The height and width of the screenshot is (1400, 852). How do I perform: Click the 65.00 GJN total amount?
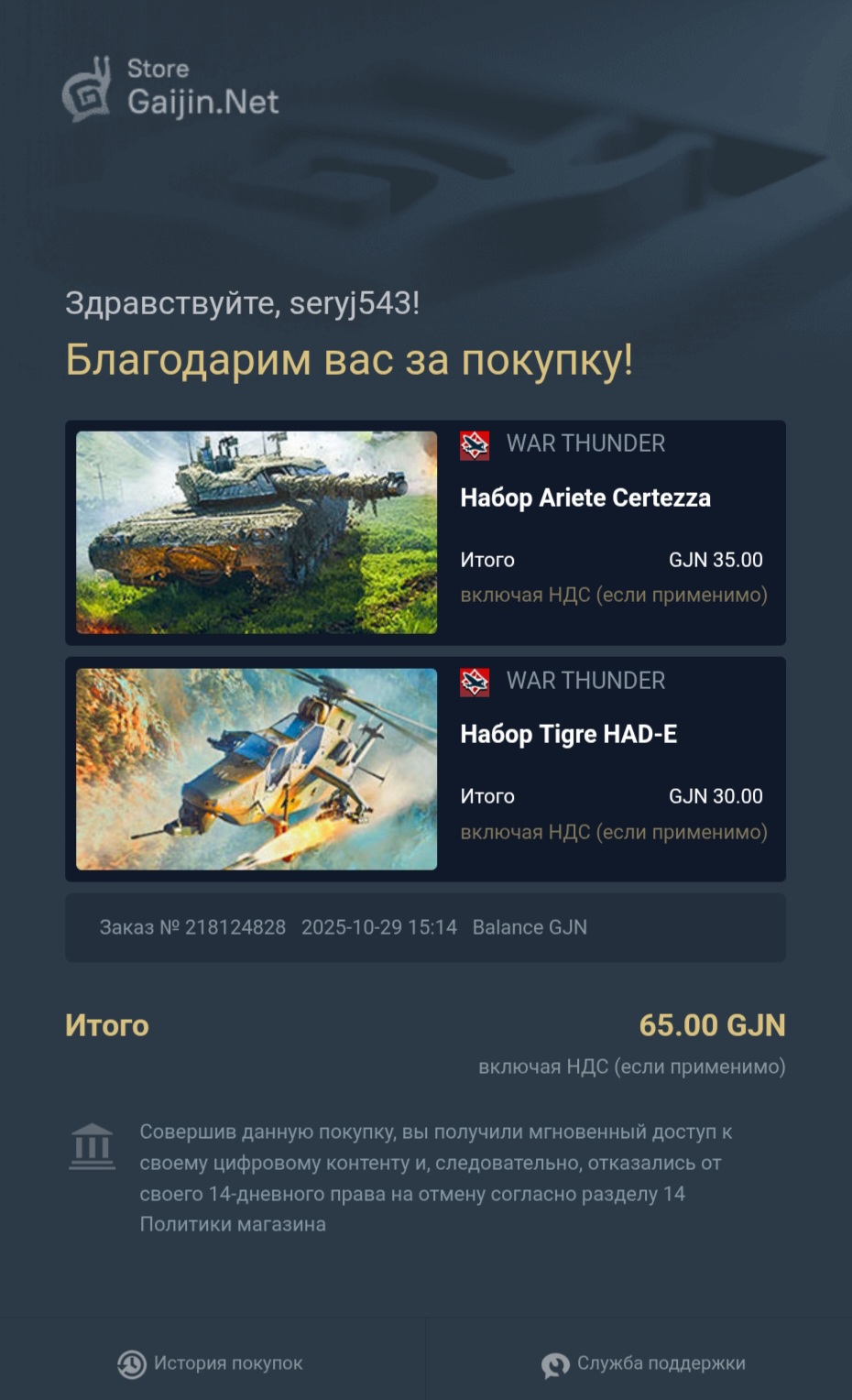[713, 1025]
